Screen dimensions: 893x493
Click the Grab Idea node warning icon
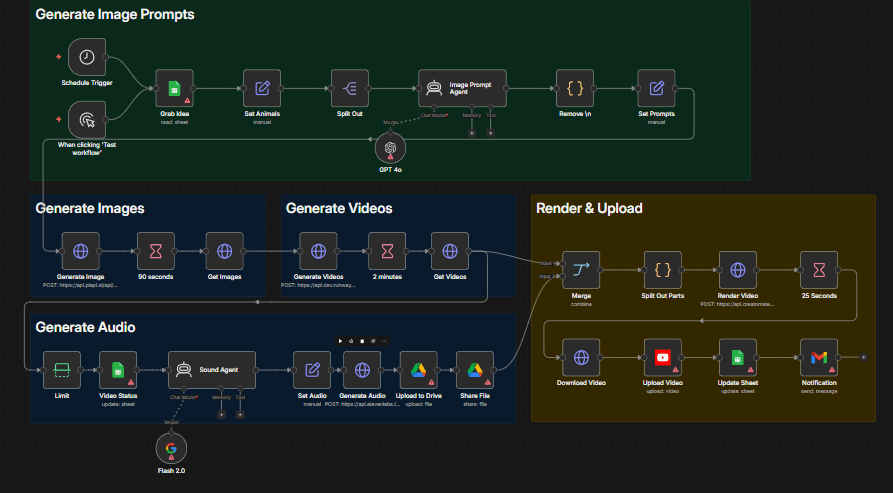tap(187, 101)
